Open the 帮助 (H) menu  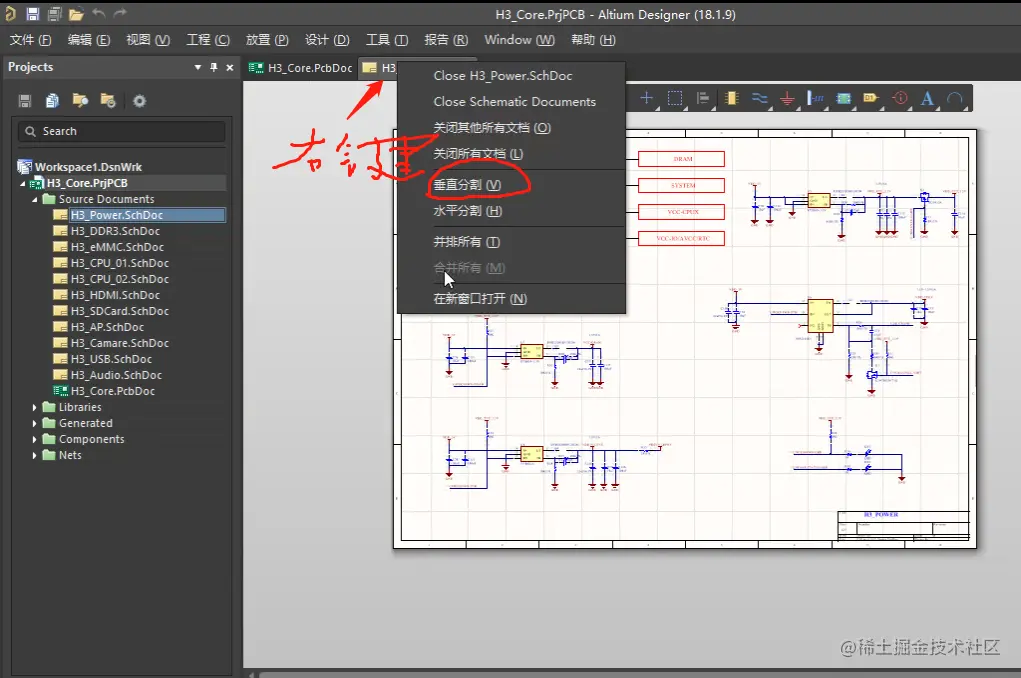[x=593, y=40]
